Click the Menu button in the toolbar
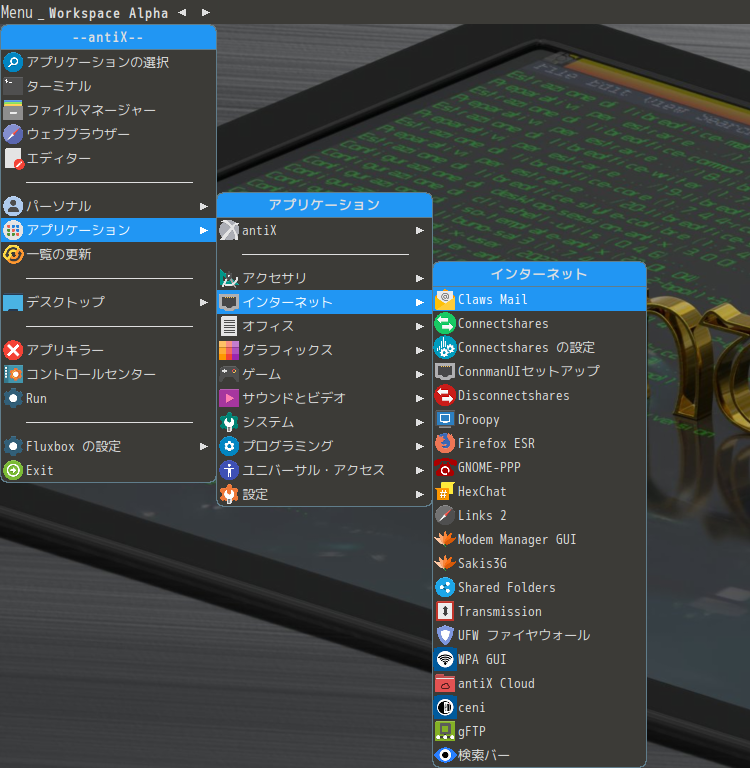 17,12
